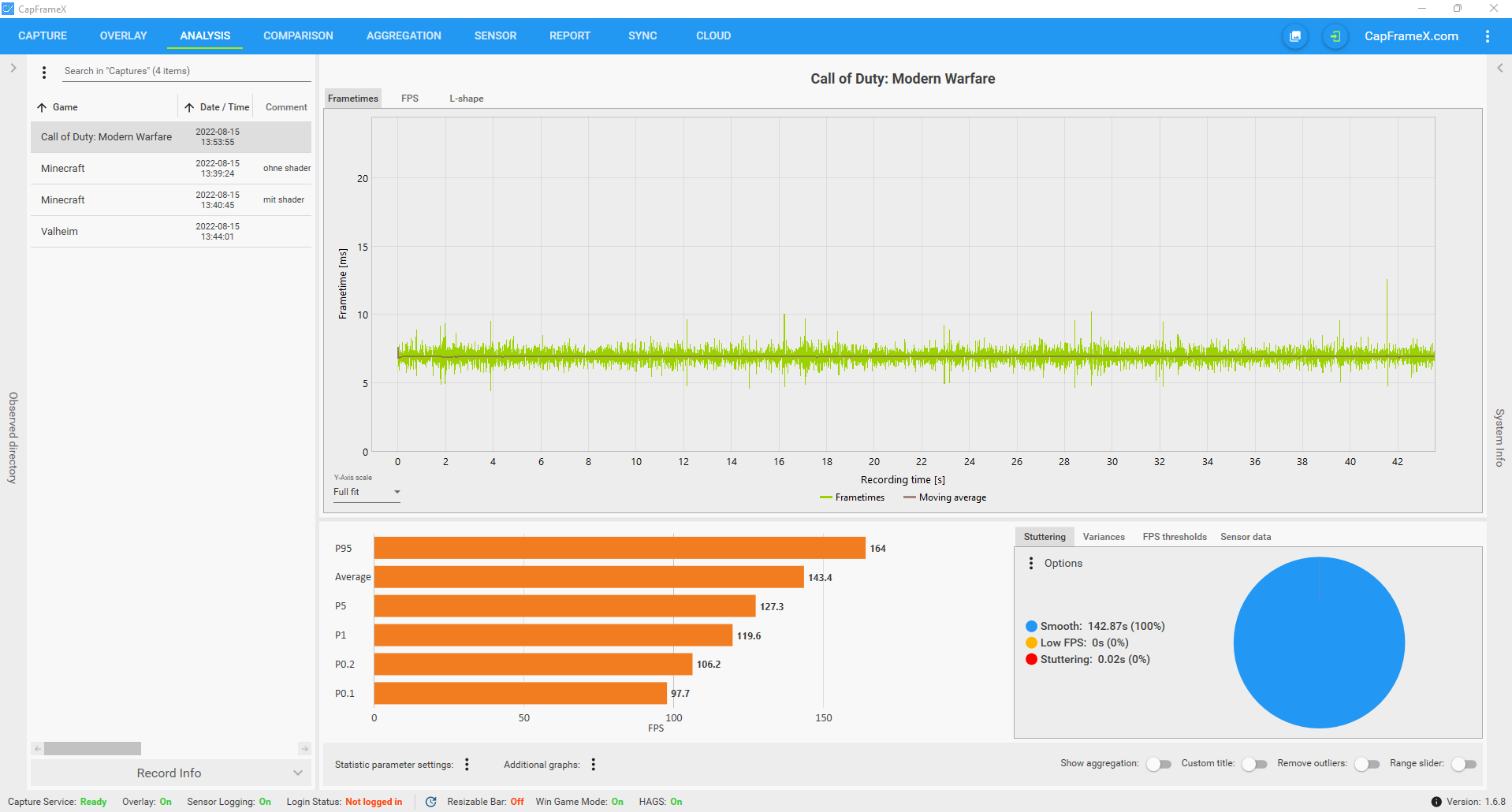Image resolution: width=1512 pixels, height=812 pixels.
Task: Open the AGGREGATION tab
Action: [x=404, y=35]
